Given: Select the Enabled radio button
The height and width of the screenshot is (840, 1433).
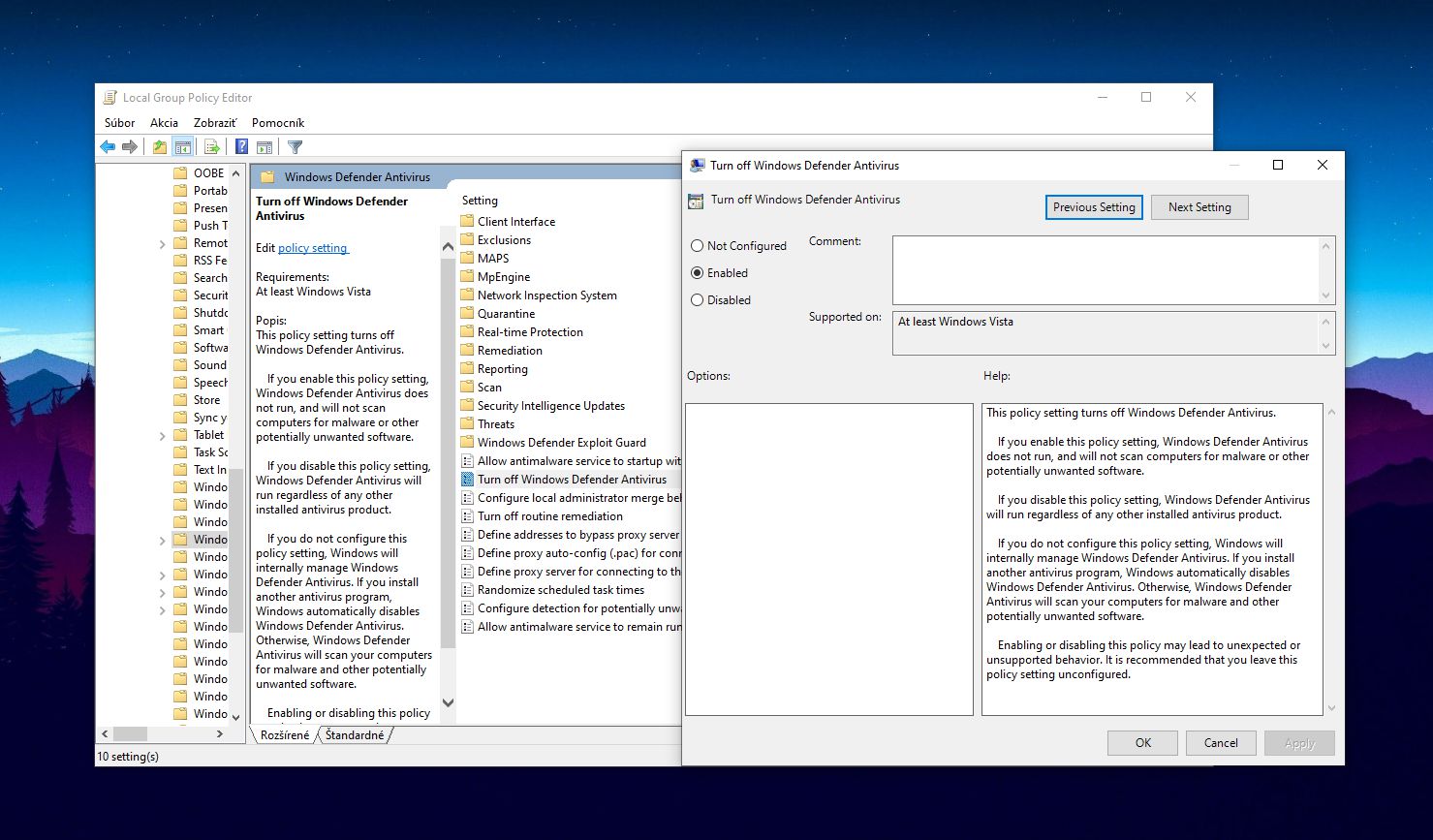Looking at the screenshot, I should [x=697, y=273].
